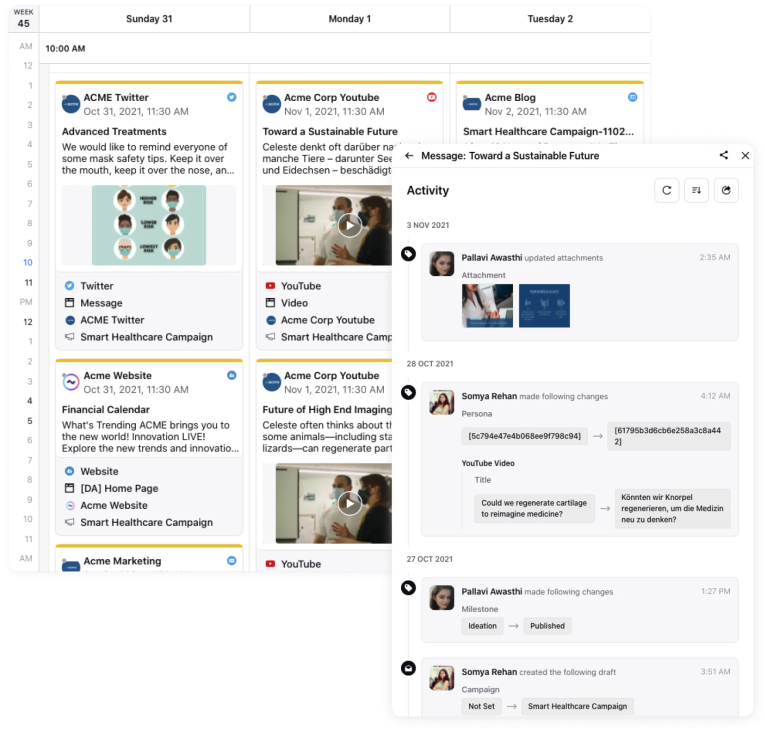Click the blog status icon on Acme Blog card
This screenshot has width=765, height=730.
[632, 97]
